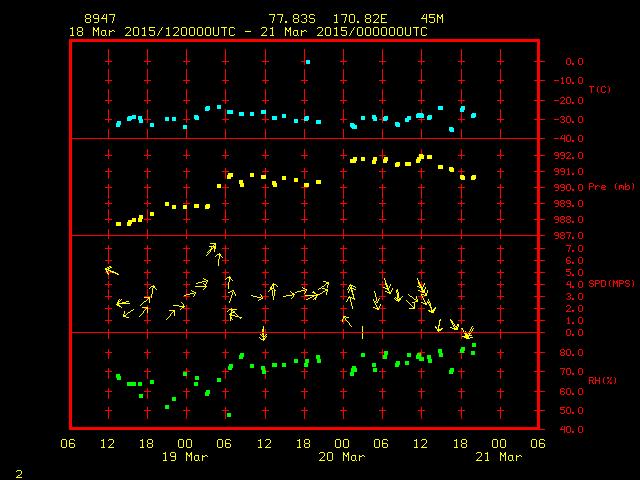This screenshot has height=480, width=640.
Task: Click the 20 Mar date label
Action: [342, 457]
